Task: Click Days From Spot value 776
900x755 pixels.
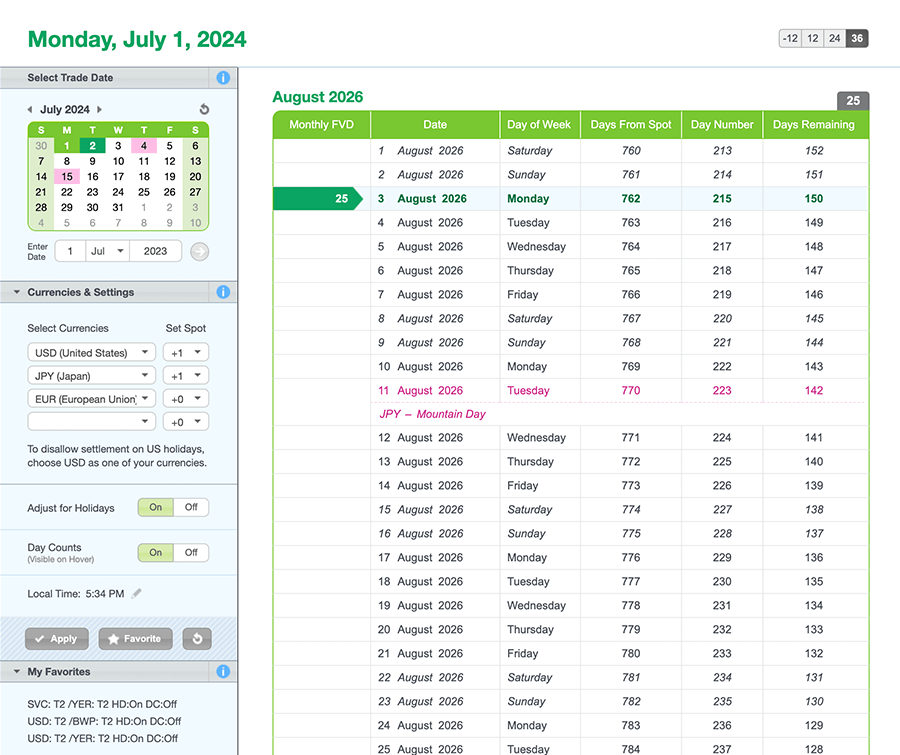Action: [631, 557]
